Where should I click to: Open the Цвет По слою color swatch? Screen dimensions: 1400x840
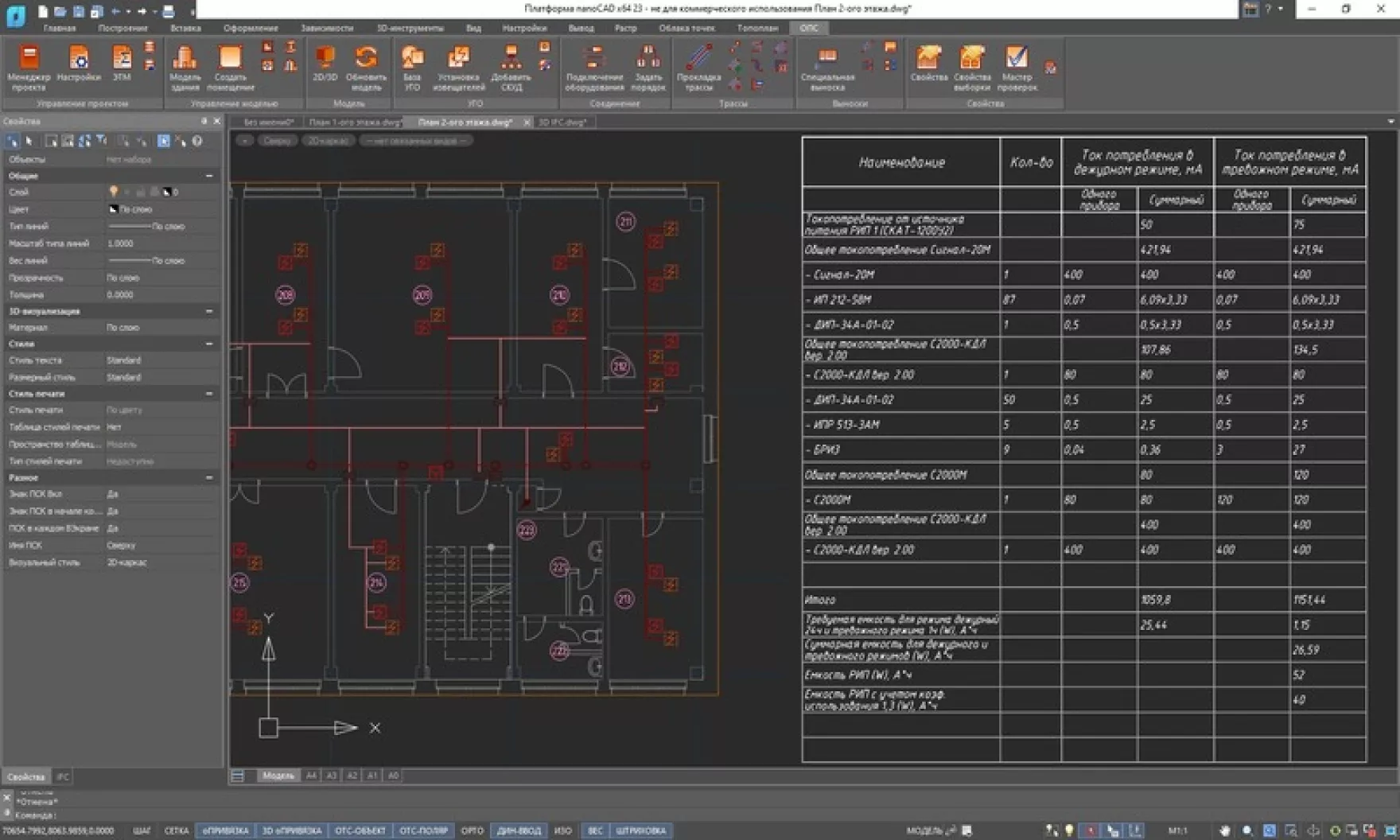(127, 208)
